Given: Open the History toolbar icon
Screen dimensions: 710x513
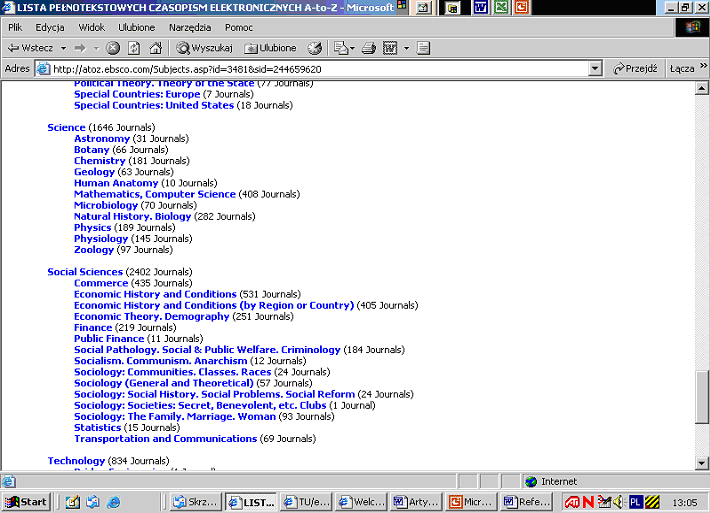Looking at the screenshot, I should coord(315,48).
